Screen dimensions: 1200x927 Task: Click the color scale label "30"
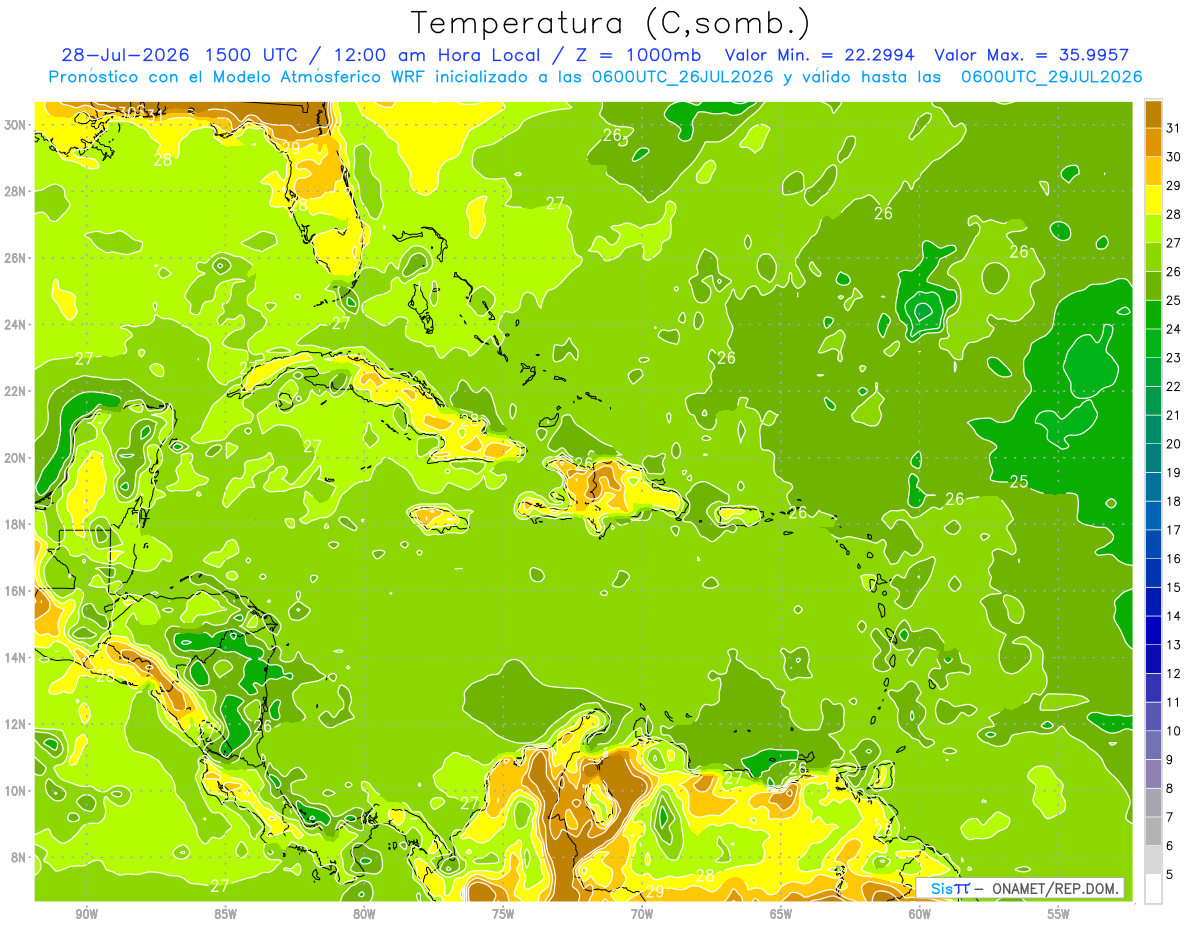pyautogui.click(x=1174, y=157)
